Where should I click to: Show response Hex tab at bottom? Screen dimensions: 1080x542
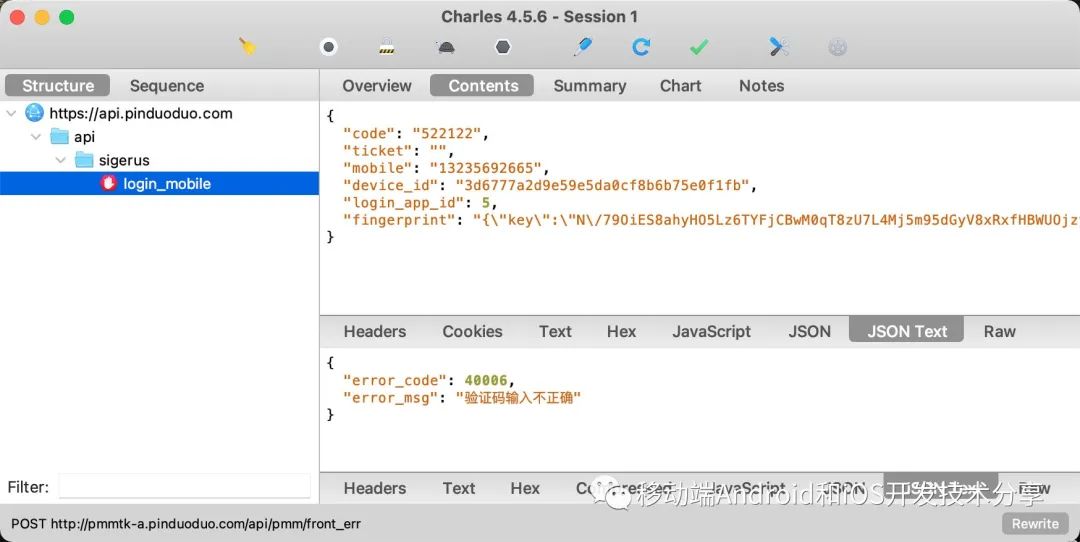(525, 488)
